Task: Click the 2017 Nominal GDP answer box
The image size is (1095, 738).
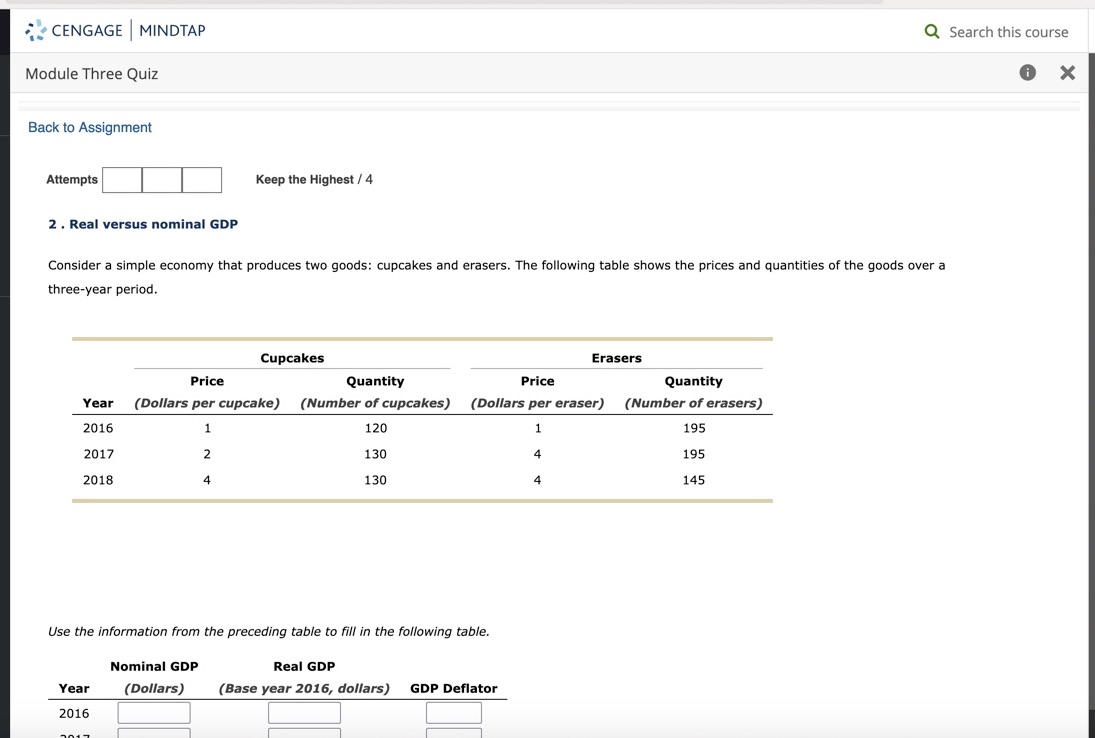Action: 153,735
